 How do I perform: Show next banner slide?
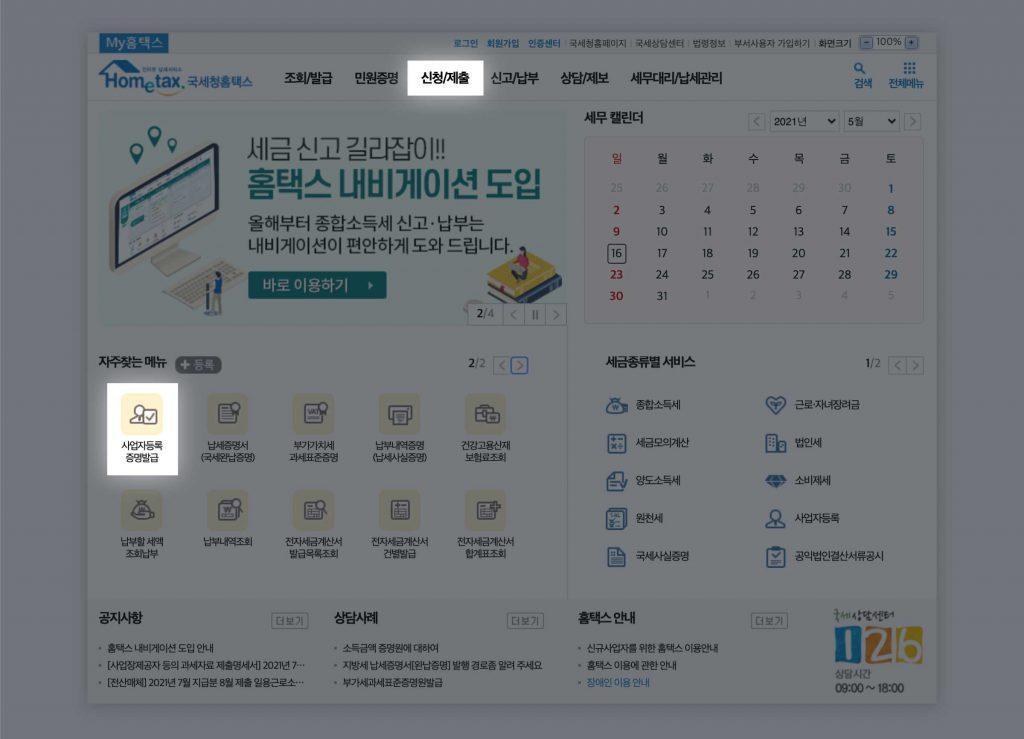point(556,315)
